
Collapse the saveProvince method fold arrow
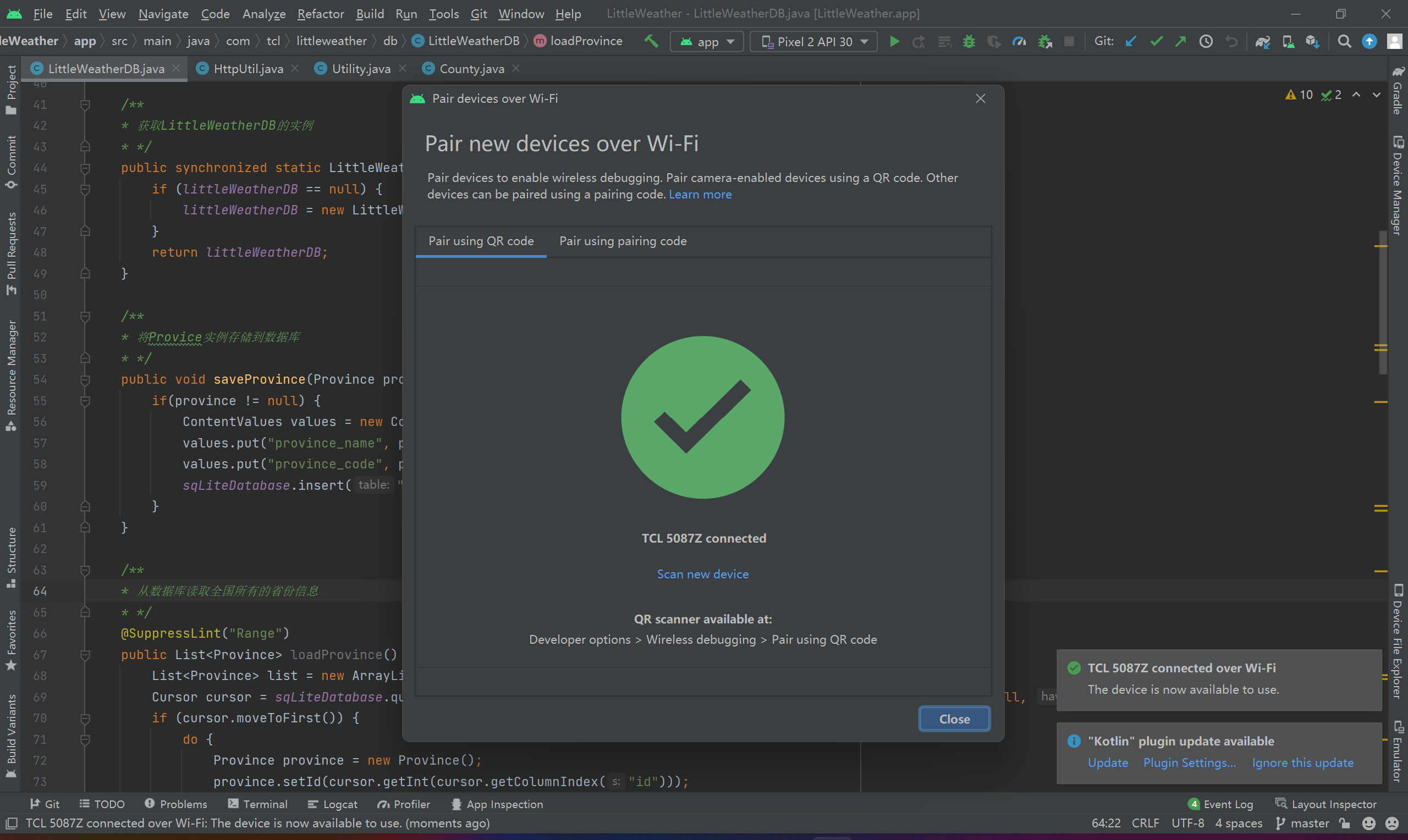[85, 379]
